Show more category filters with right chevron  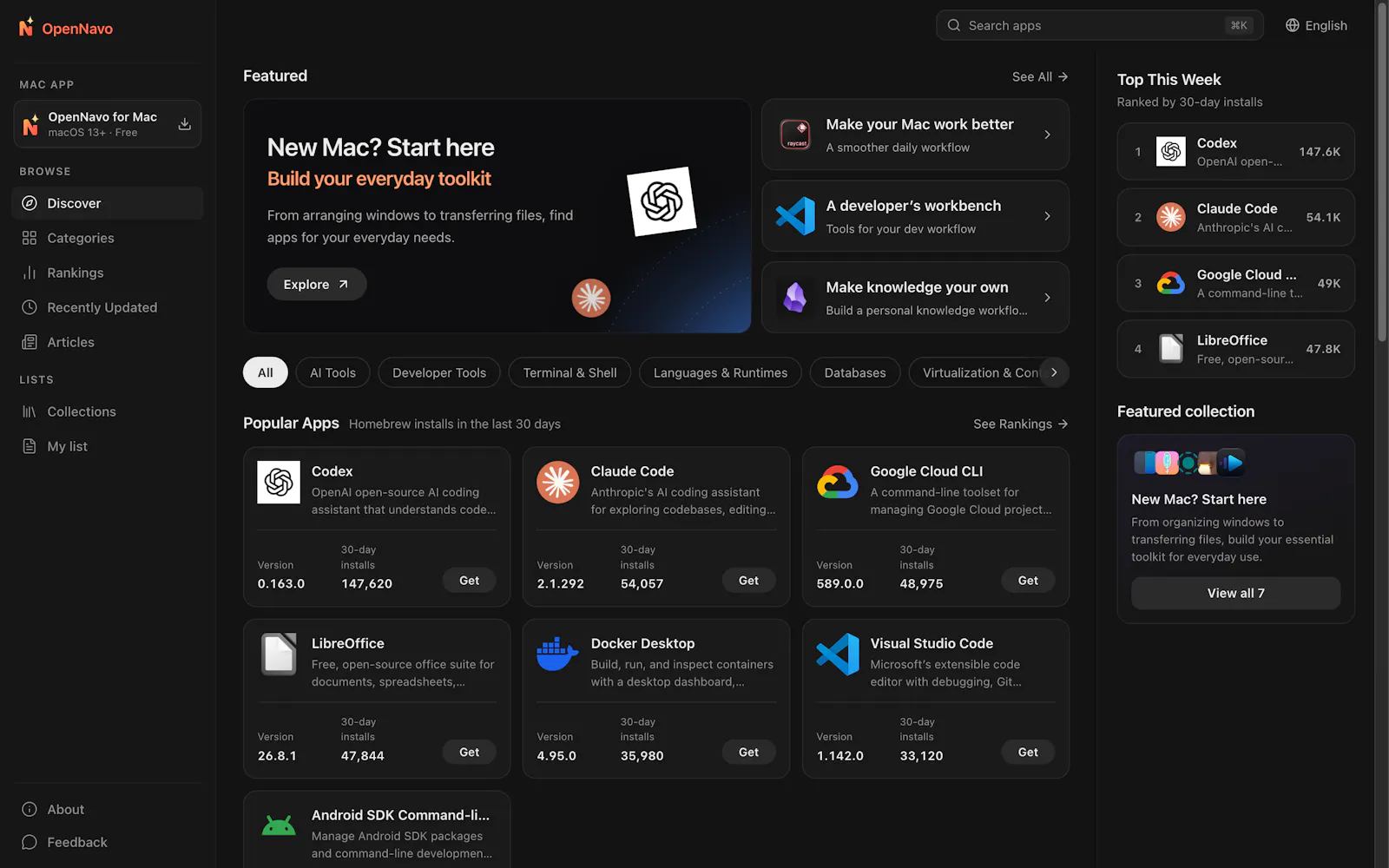point(1054,372)
